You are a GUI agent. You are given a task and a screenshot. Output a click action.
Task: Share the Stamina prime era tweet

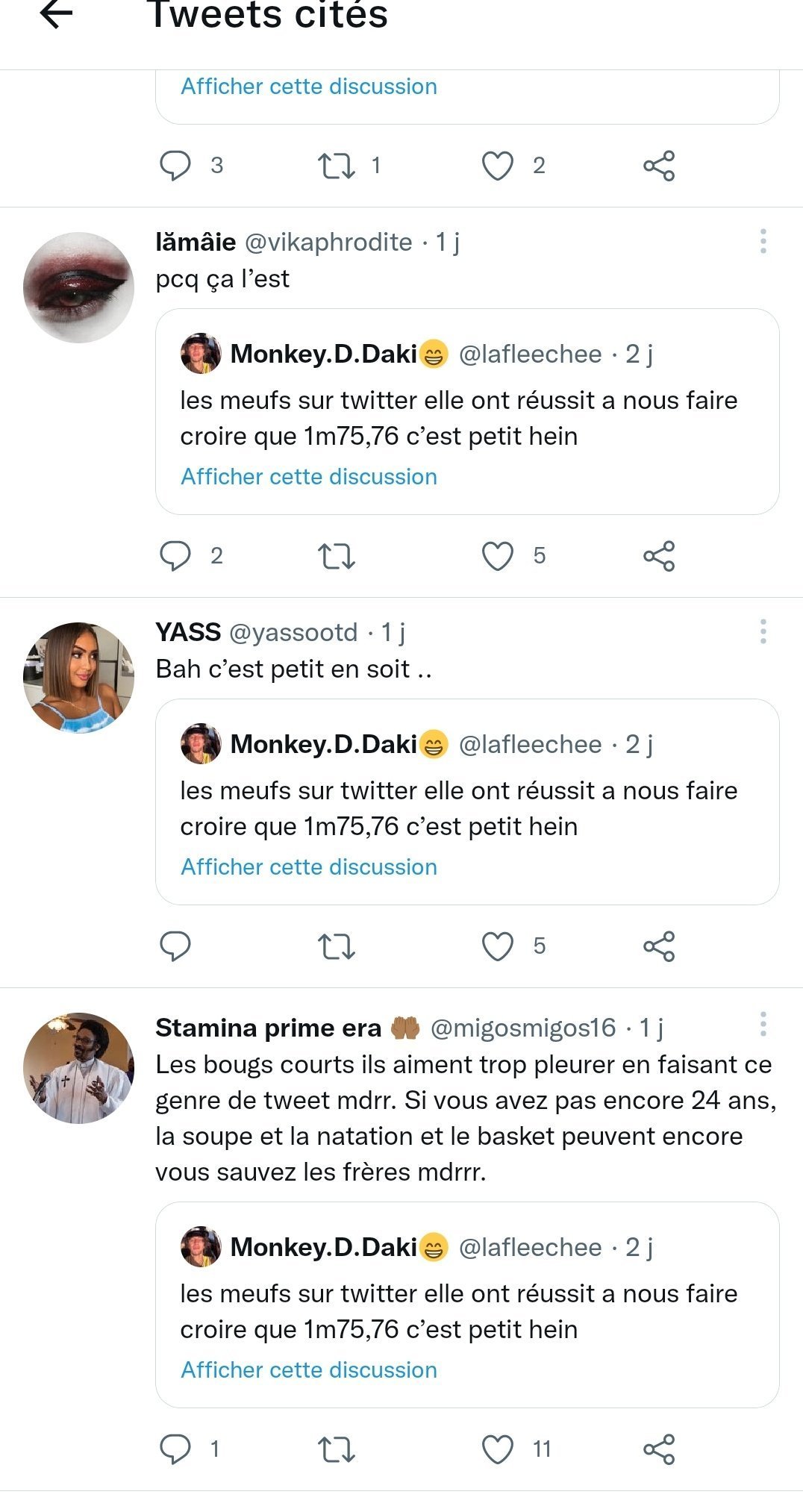[659, 1449]
